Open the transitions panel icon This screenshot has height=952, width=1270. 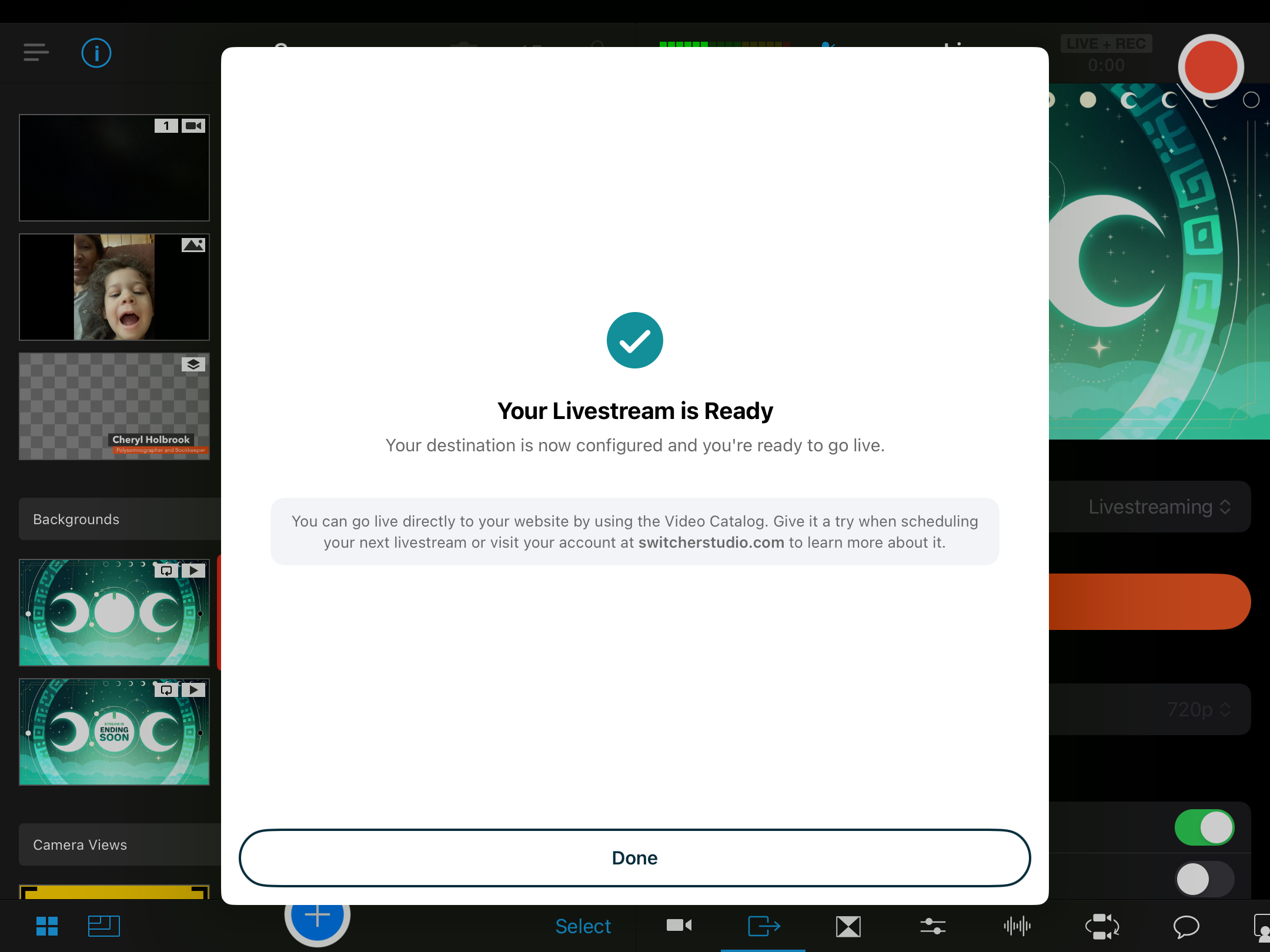point(848,926)
